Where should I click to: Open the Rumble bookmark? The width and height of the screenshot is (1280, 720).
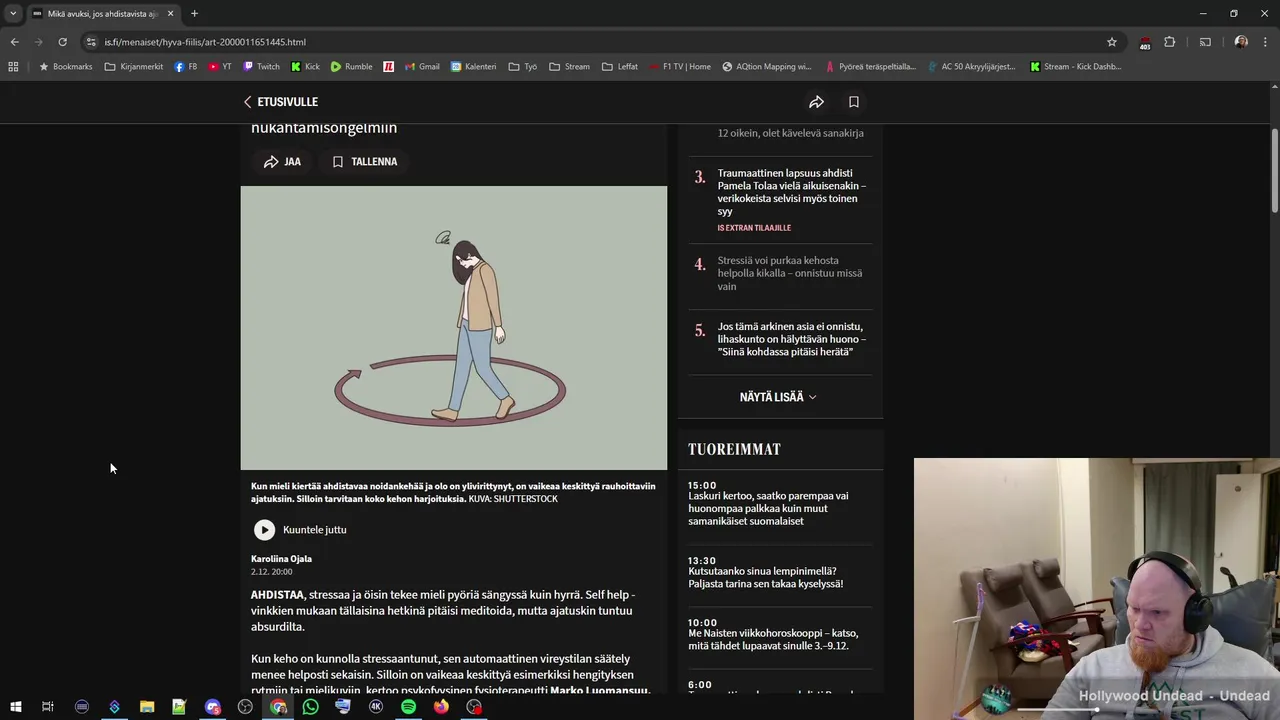[352, 67]
